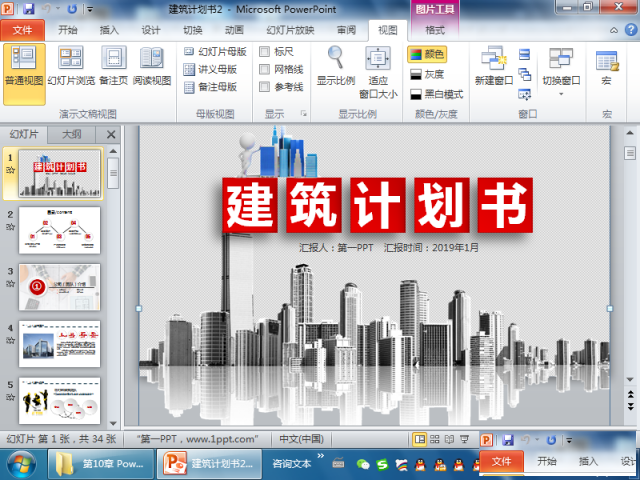Enable the Ruler checkbox (标尺)
Viewport: 640px width, 480px height.
pyautogui.click(x=264, y=51)
